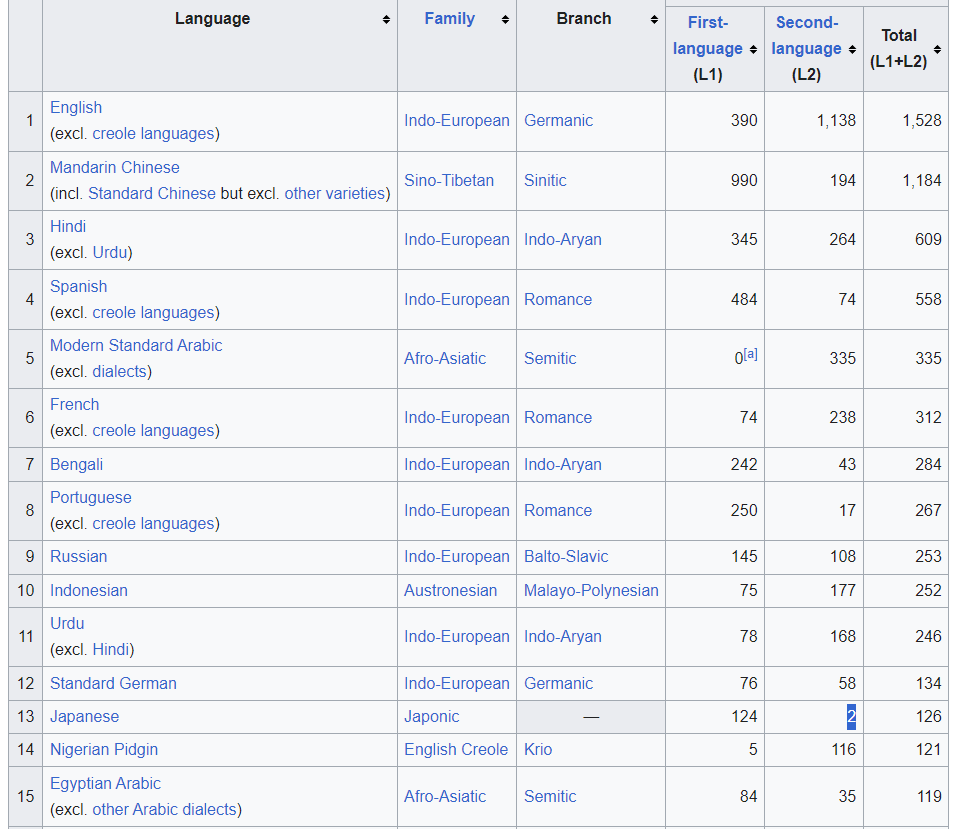The height and width of the screenshot is (829, 960).
Task: Open the Hindi language link
Action: (68, 227)
